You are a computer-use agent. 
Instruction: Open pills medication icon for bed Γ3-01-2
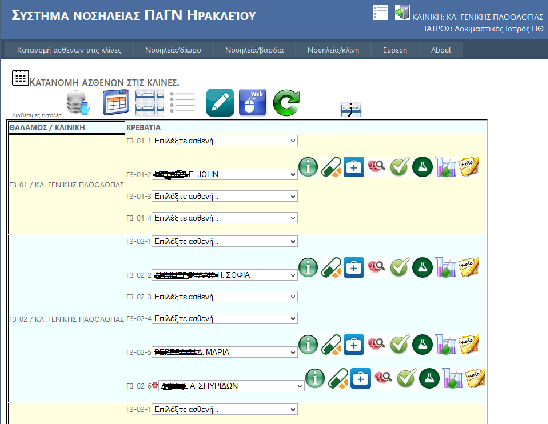331,167
